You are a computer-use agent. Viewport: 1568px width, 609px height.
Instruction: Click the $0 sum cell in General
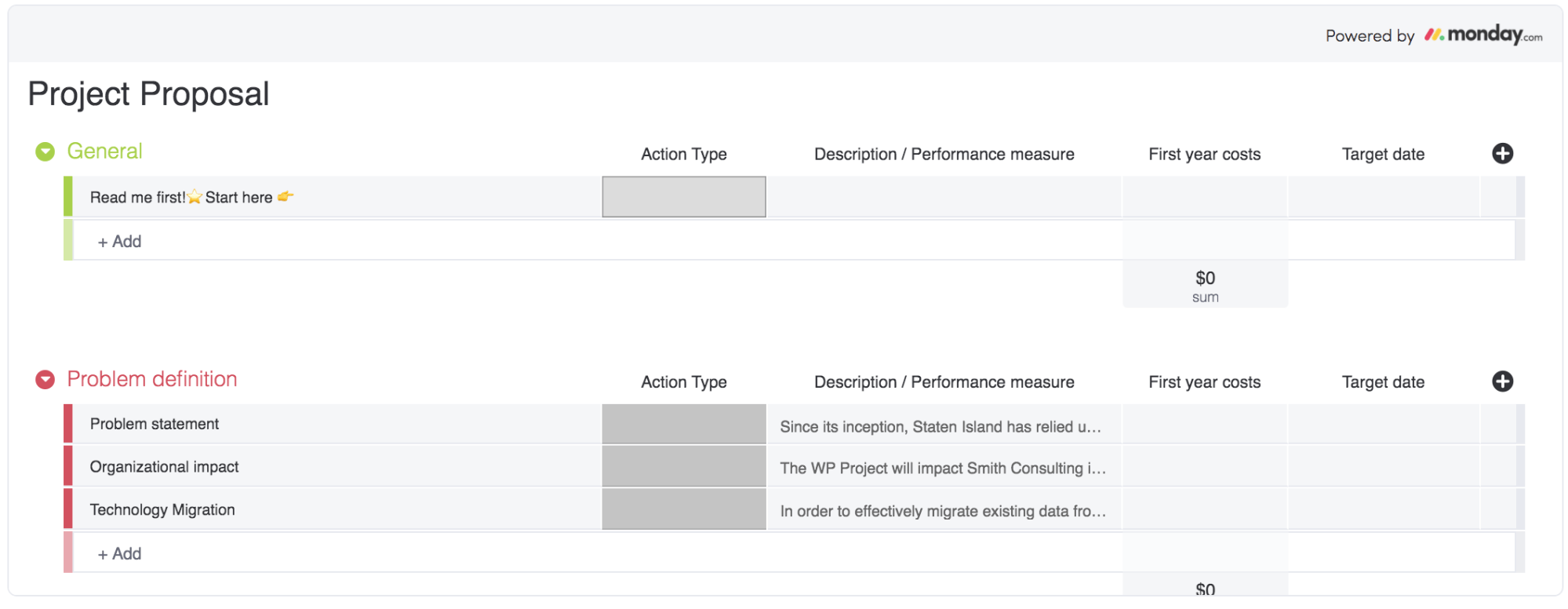pos(1205,285)
